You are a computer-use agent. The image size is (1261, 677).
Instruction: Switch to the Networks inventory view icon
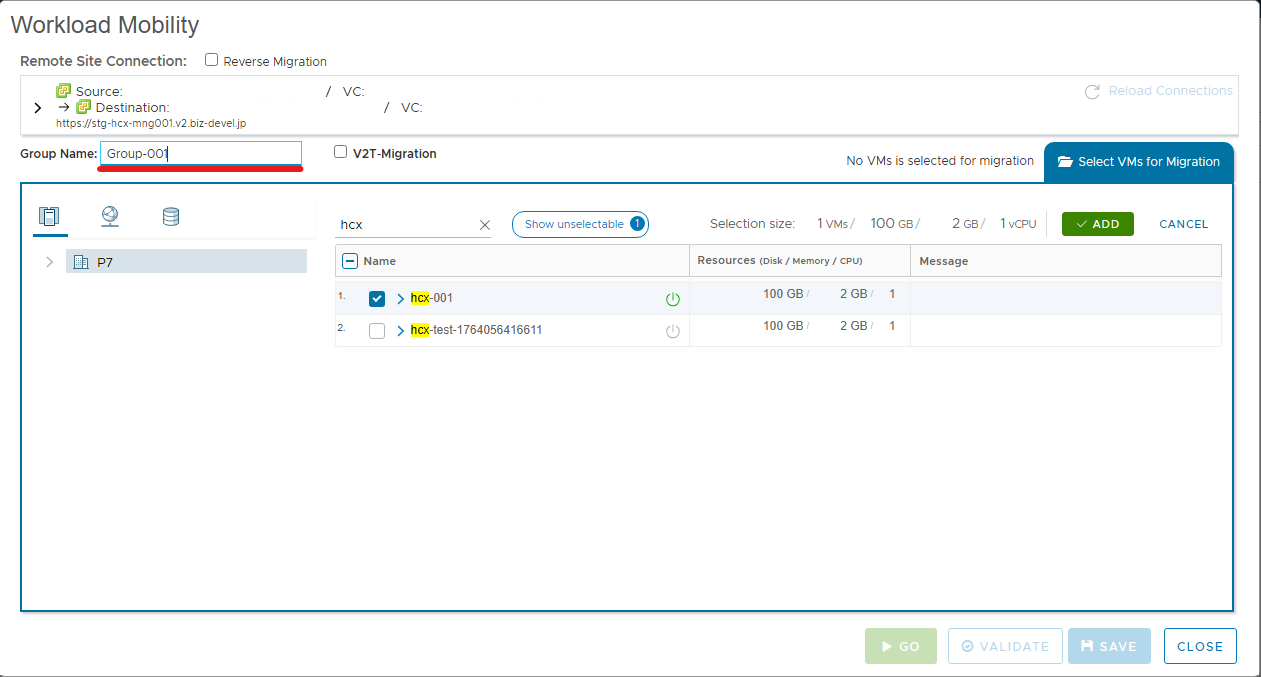[110, 216]
